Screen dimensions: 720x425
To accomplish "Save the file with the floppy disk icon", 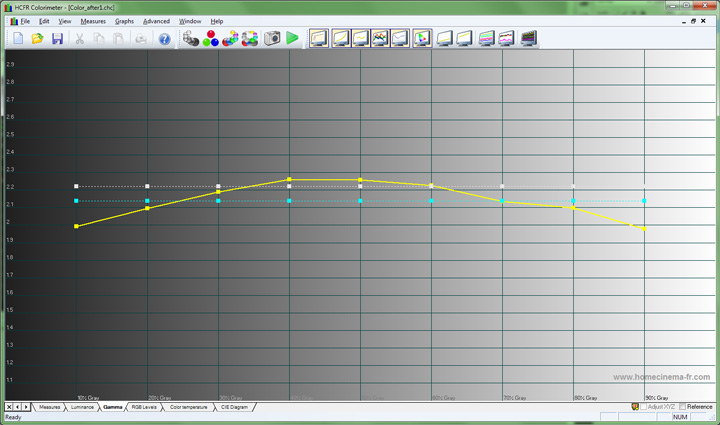I will pos(57,39).
